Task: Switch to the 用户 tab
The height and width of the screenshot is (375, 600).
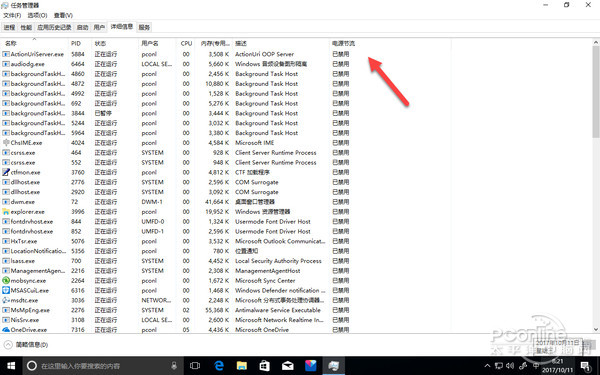Action: 99,27
